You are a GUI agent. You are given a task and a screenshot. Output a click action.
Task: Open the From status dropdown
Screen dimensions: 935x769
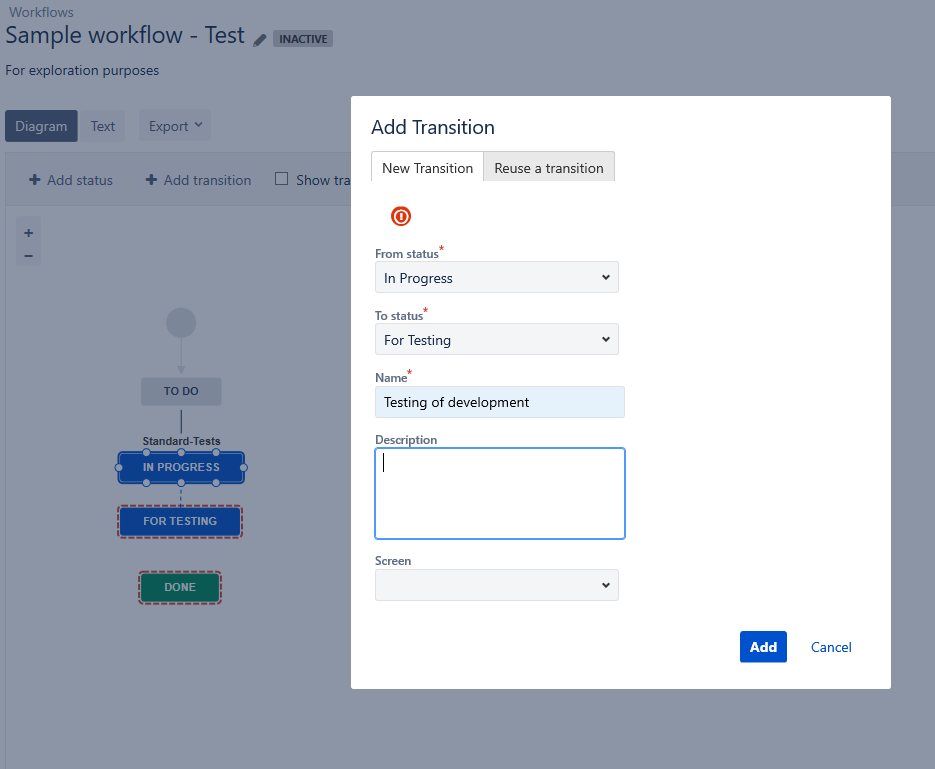tap(497, 277)
